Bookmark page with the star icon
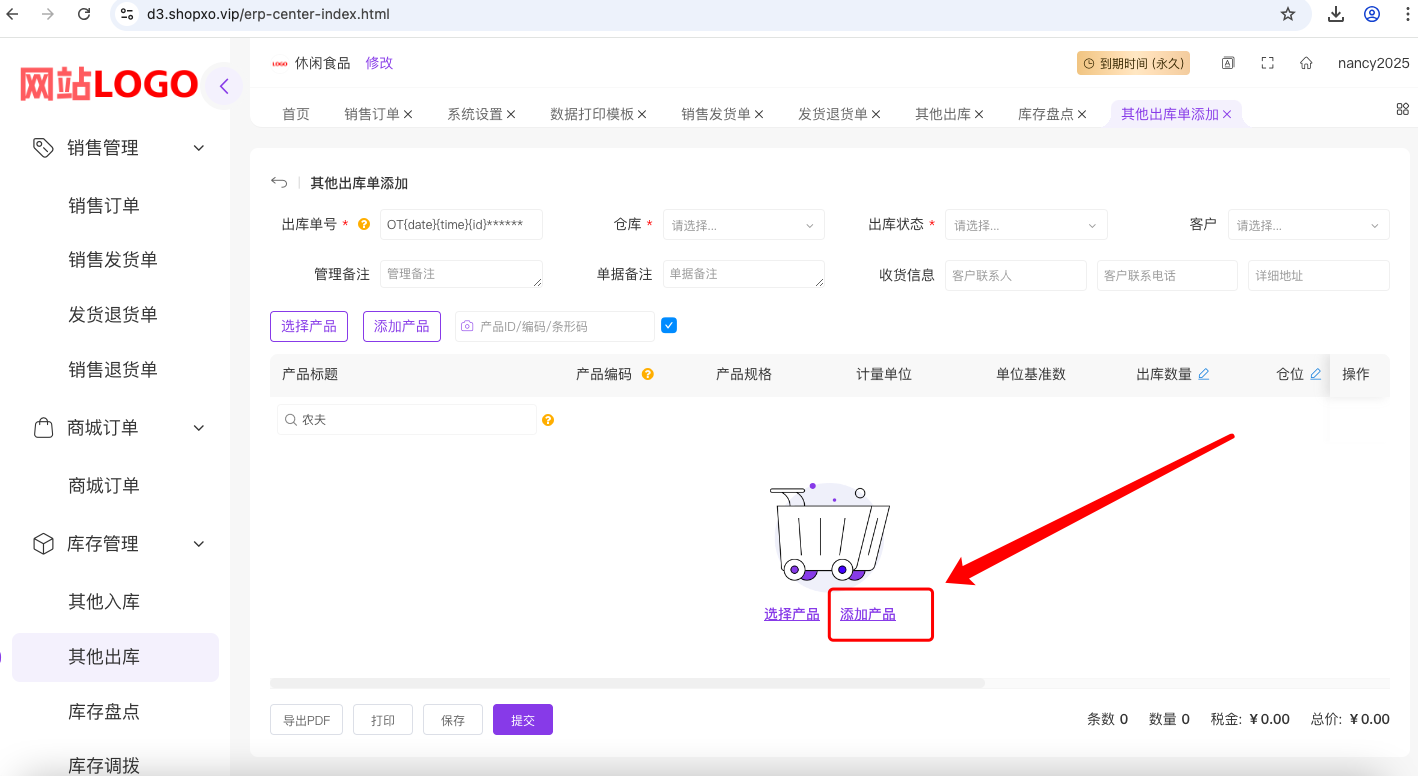The height and width of the screenshot is (776, 1418). click(x=1288, y=14)
